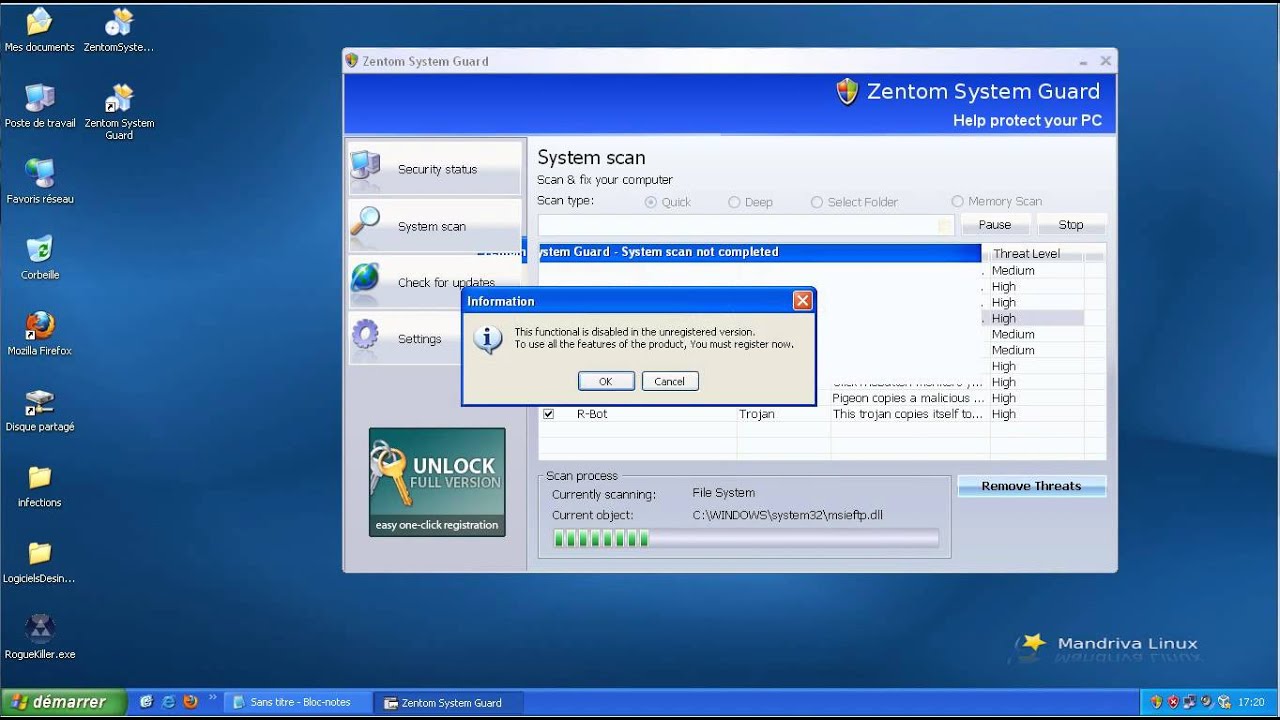
Task: Click the monitor icon beside Security status
Action: click(x=365, y=167)
